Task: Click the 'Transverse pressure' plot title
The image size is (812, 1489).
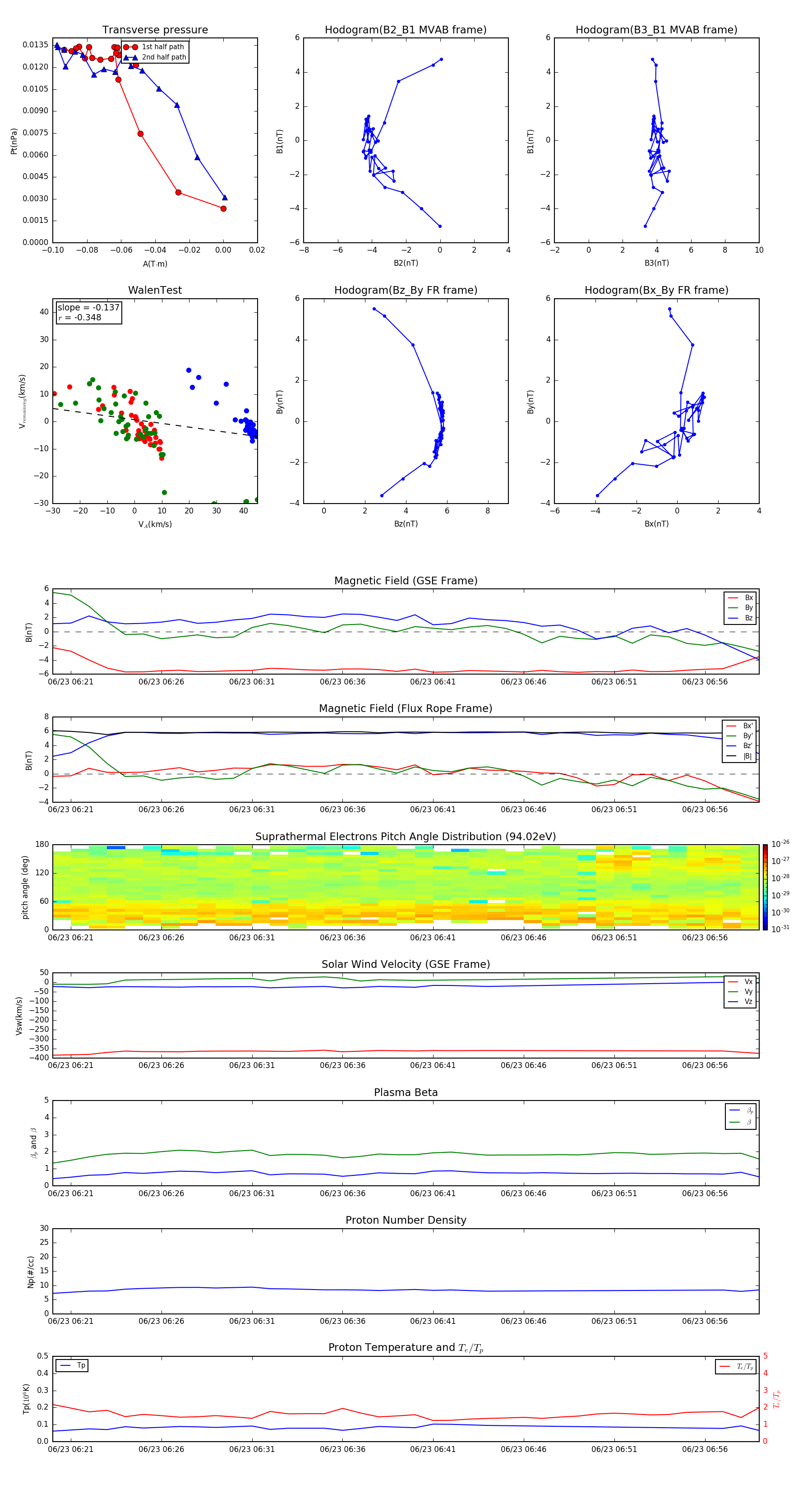Action: (x=155, y=29)
